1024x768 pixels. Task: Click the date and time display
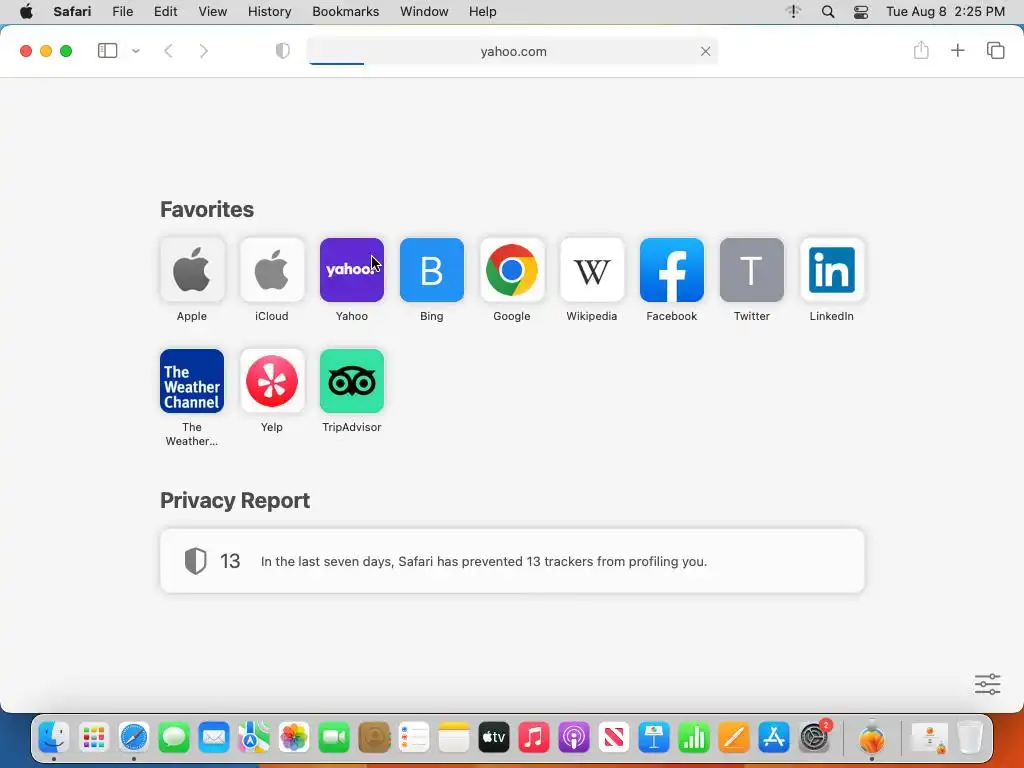[x=946, y=12]
